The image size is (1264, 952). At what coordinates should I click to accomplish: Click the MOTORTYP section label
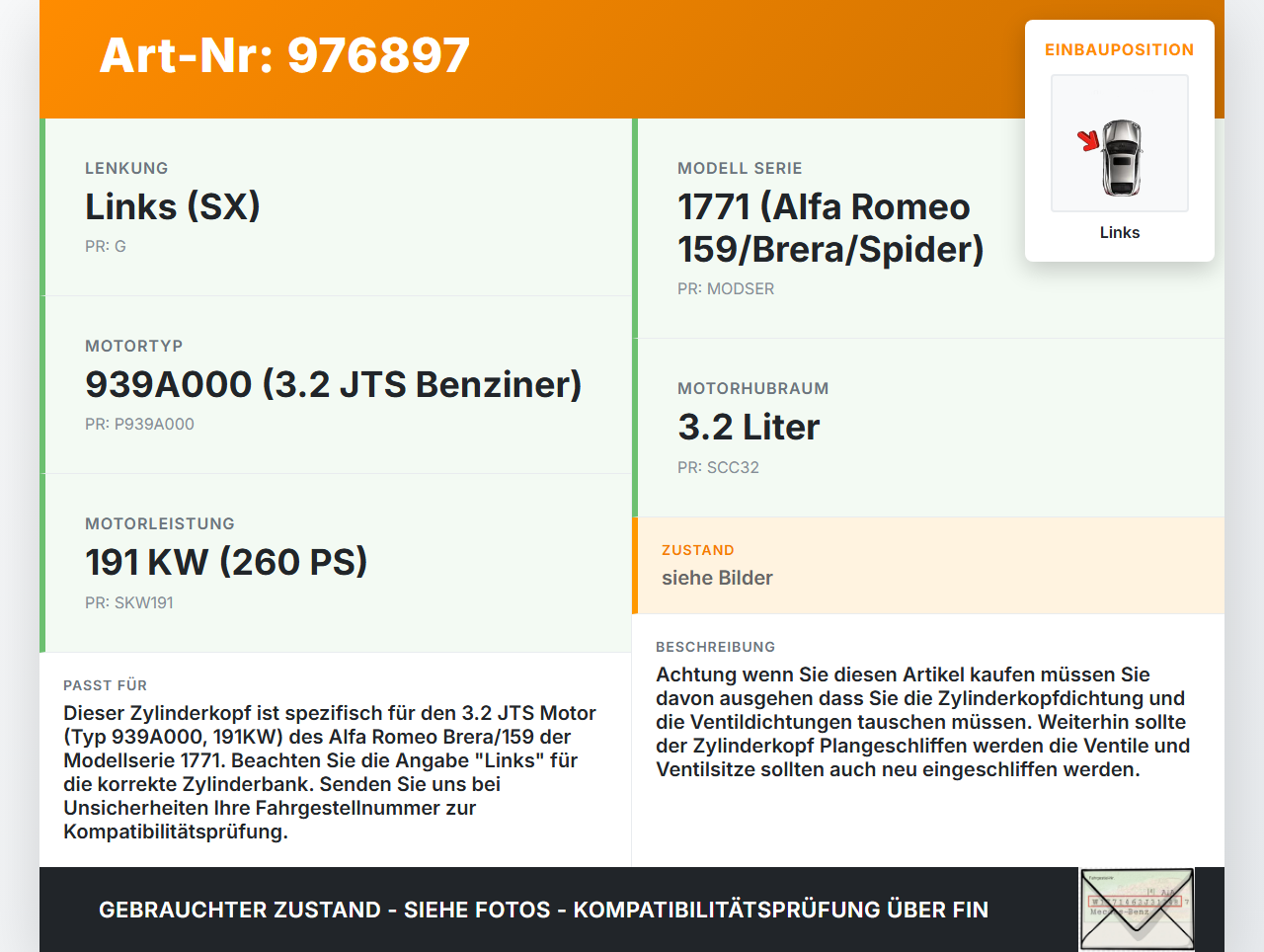coord(133,346)
